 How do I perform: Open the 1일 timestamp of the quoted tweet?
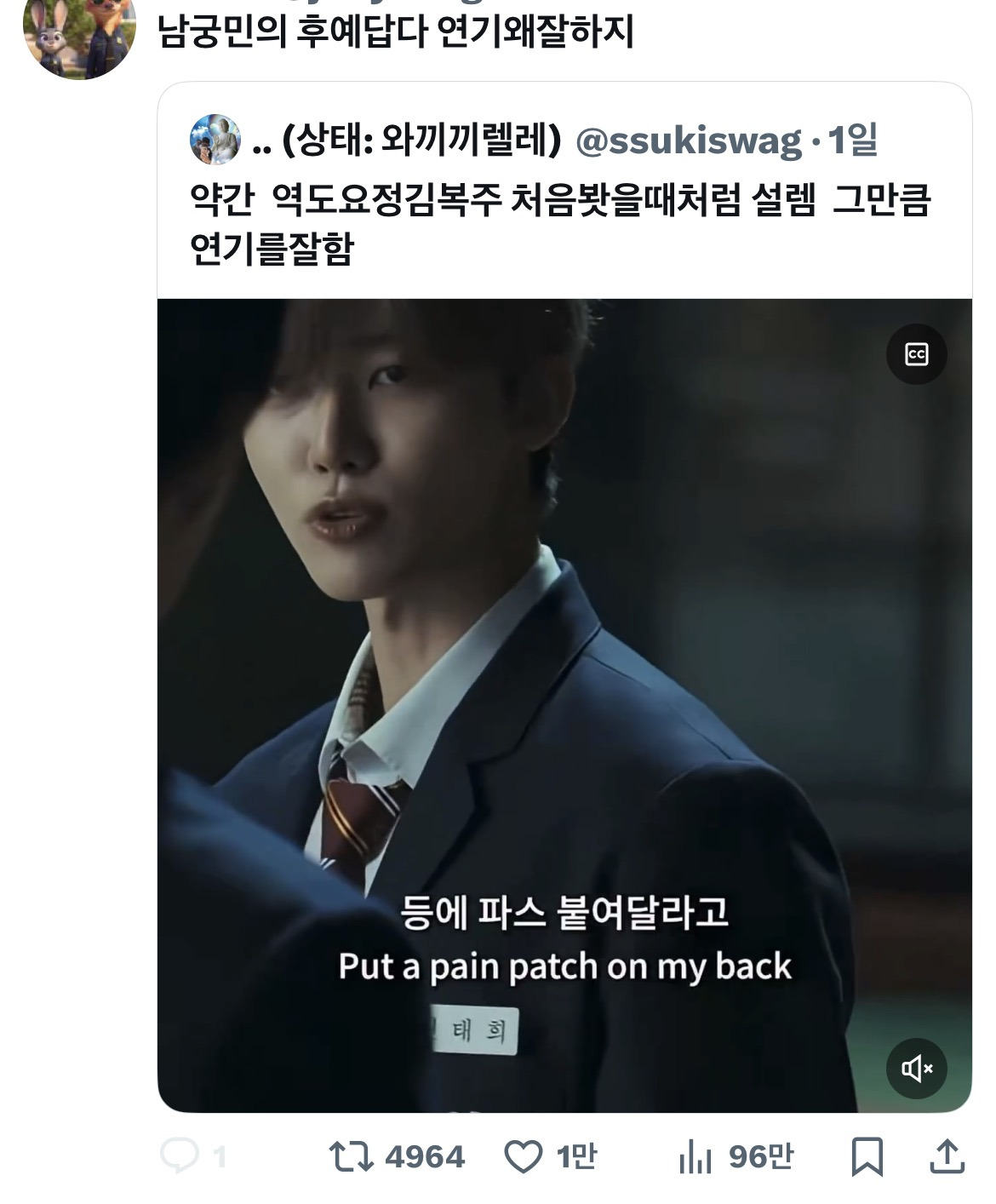pyautogui.click(x=852, y=140)
